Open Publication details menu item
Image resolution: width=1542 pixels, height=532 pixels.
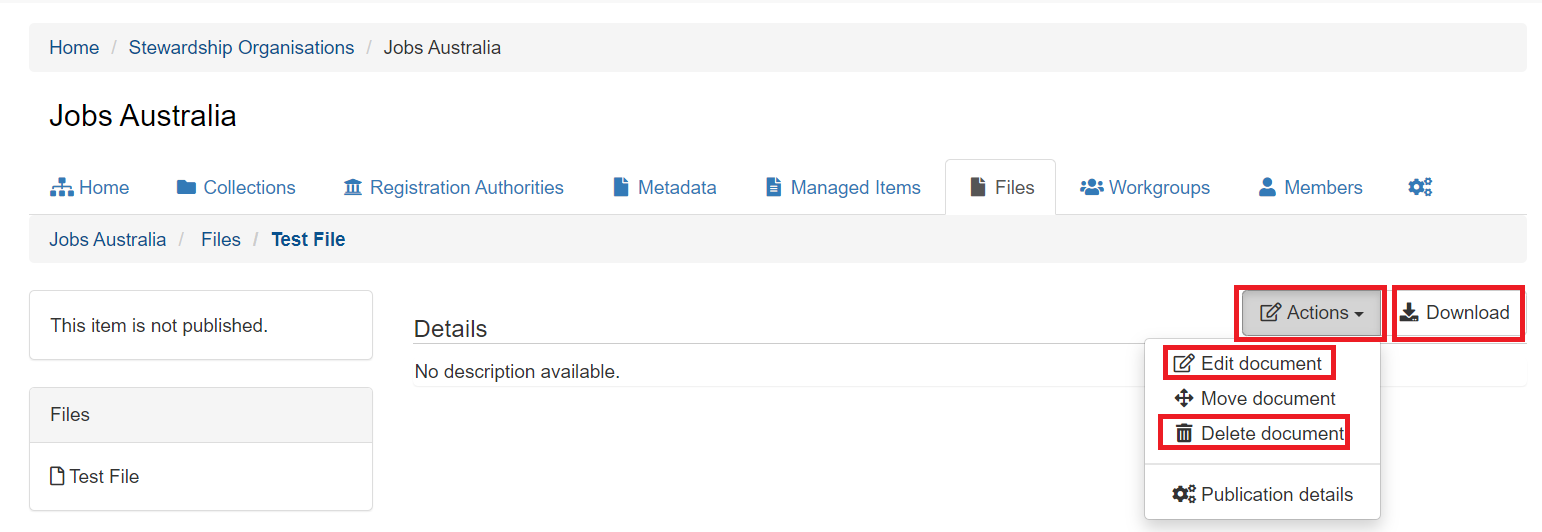tap(1263, 495)
